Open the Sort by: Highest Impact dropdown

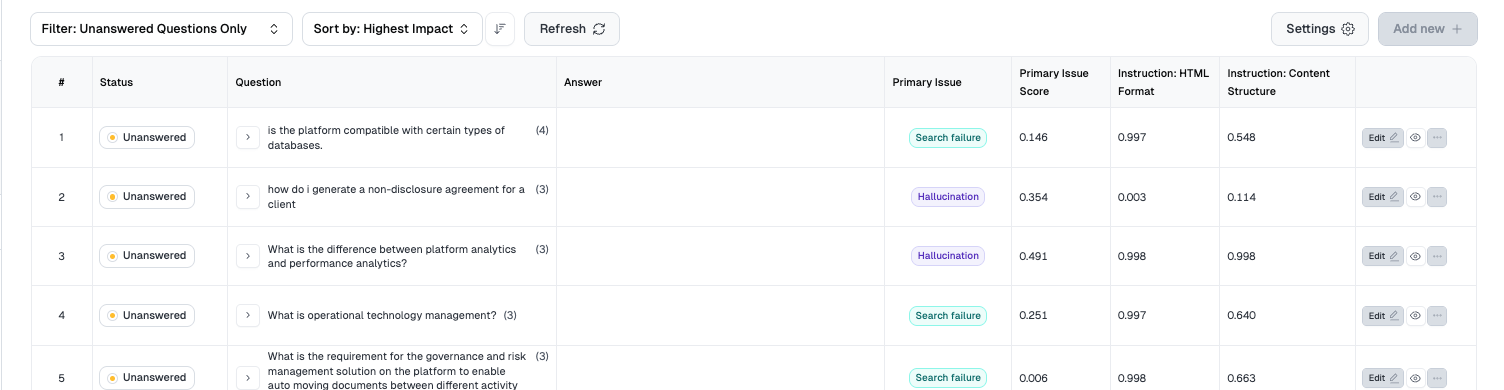(x=392, y=29)
